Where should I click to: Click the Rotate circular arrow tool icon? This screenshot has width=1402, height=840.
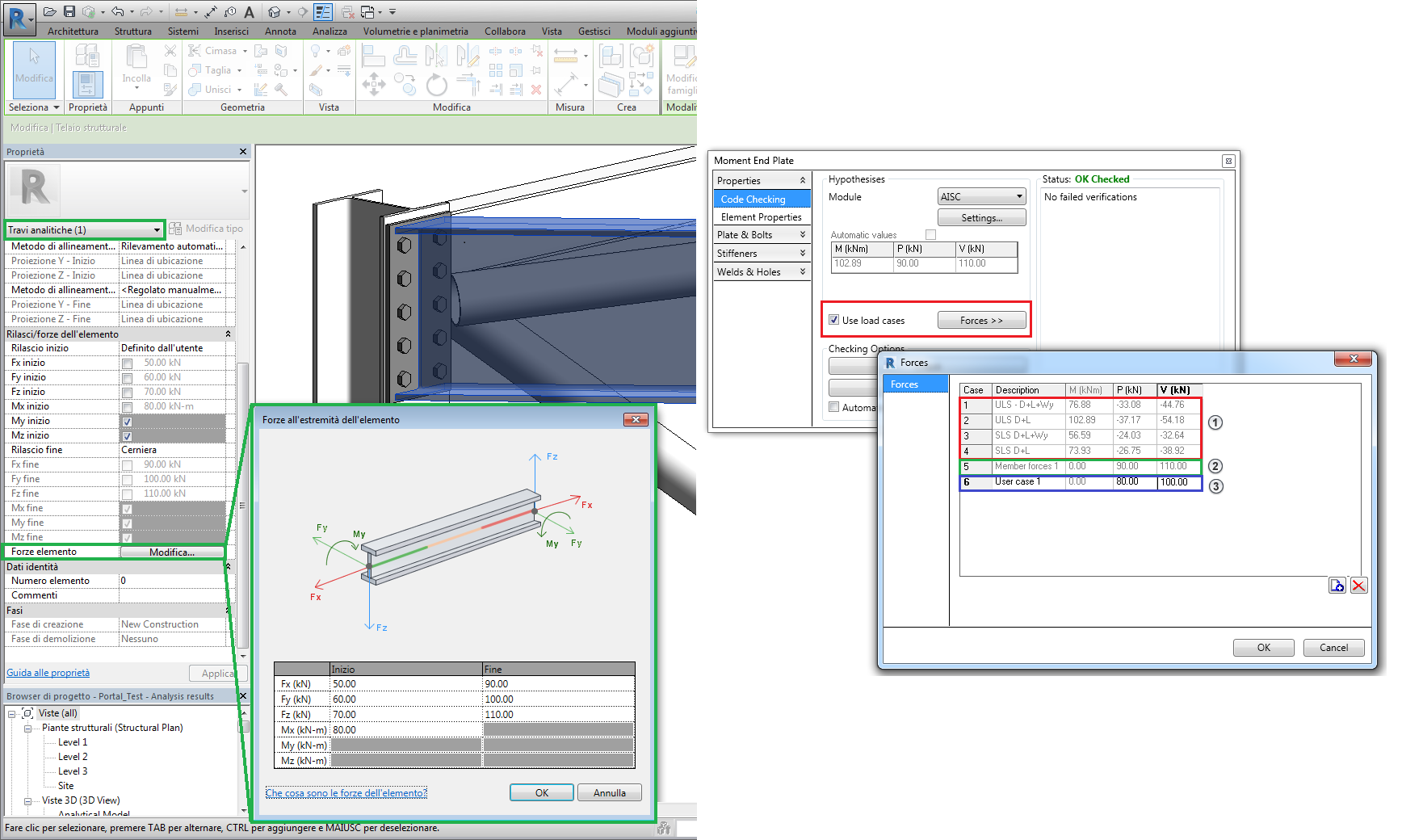(436, 84)
